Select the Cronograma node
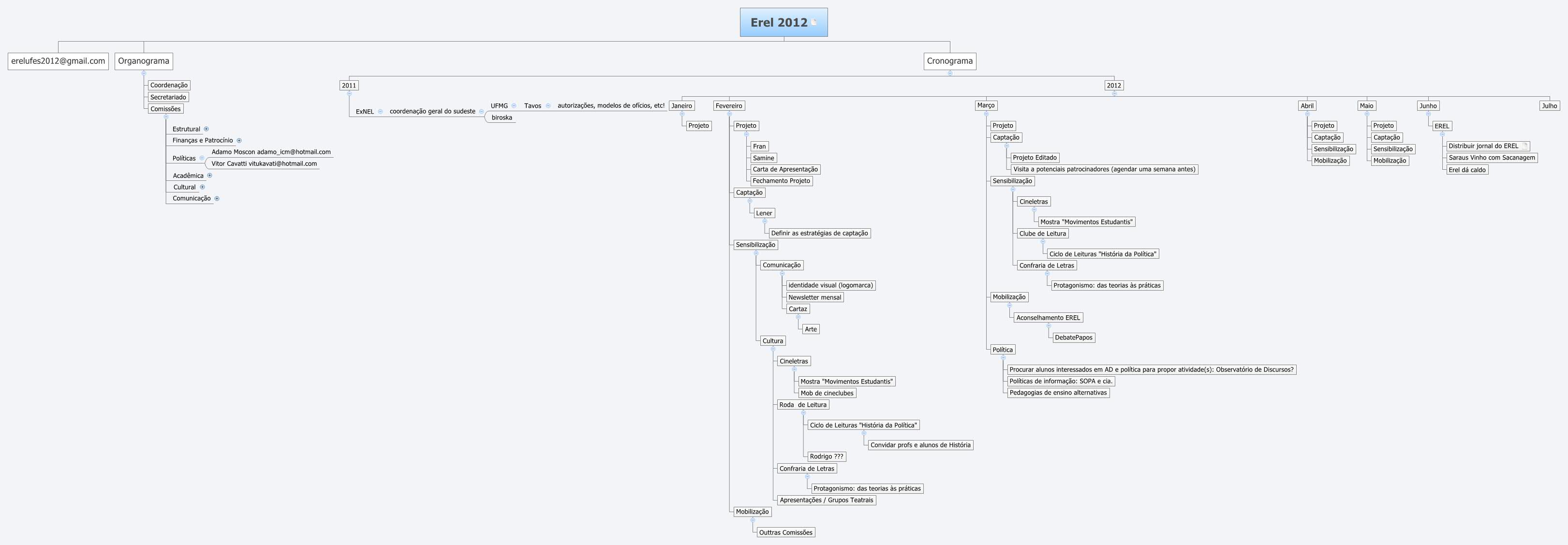Viewport: 1568px width, 545px height. pyautogui.click(x=949, y=61)
